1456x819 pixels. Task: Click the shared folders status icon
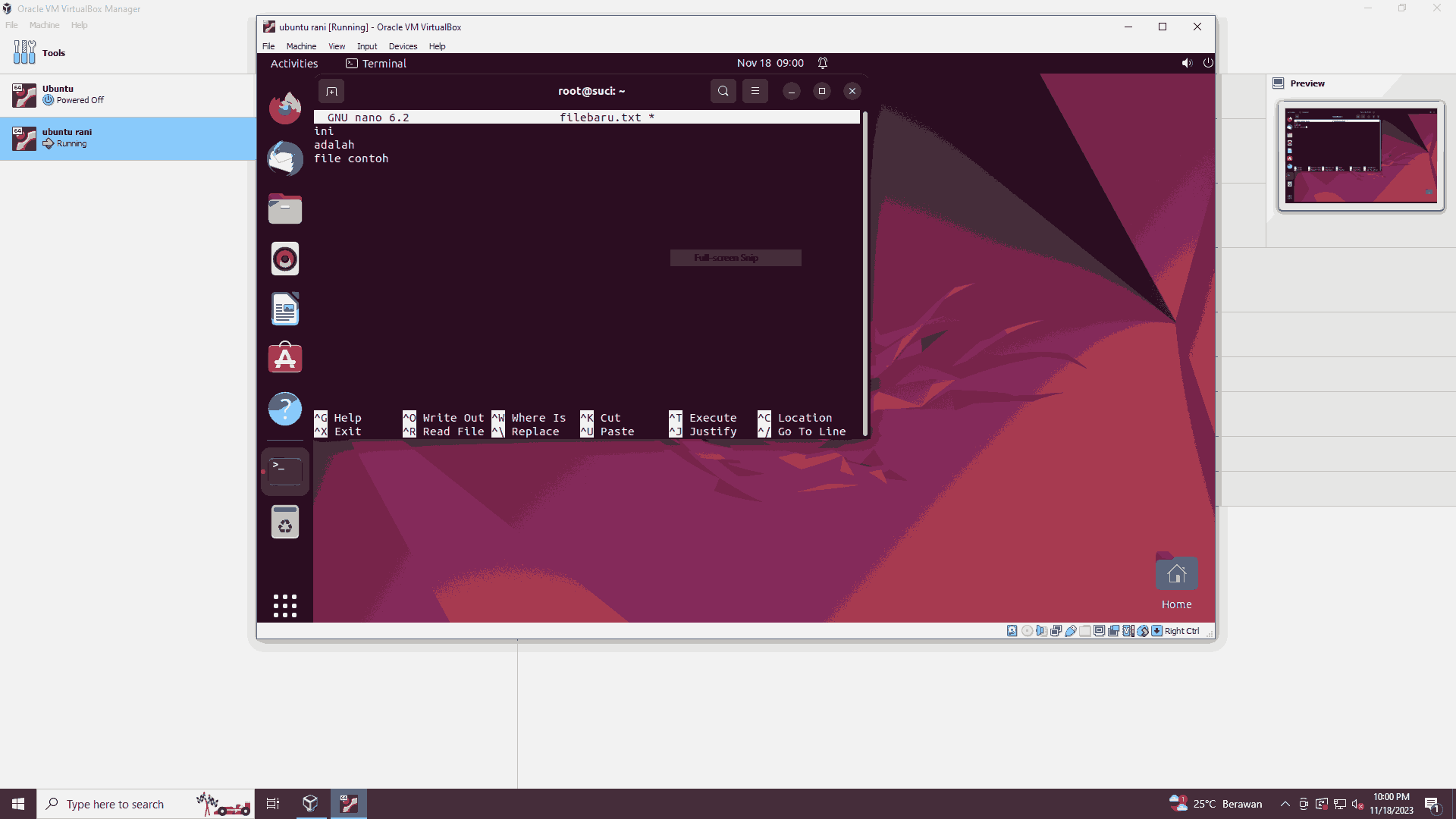[x=1084, y=631]
